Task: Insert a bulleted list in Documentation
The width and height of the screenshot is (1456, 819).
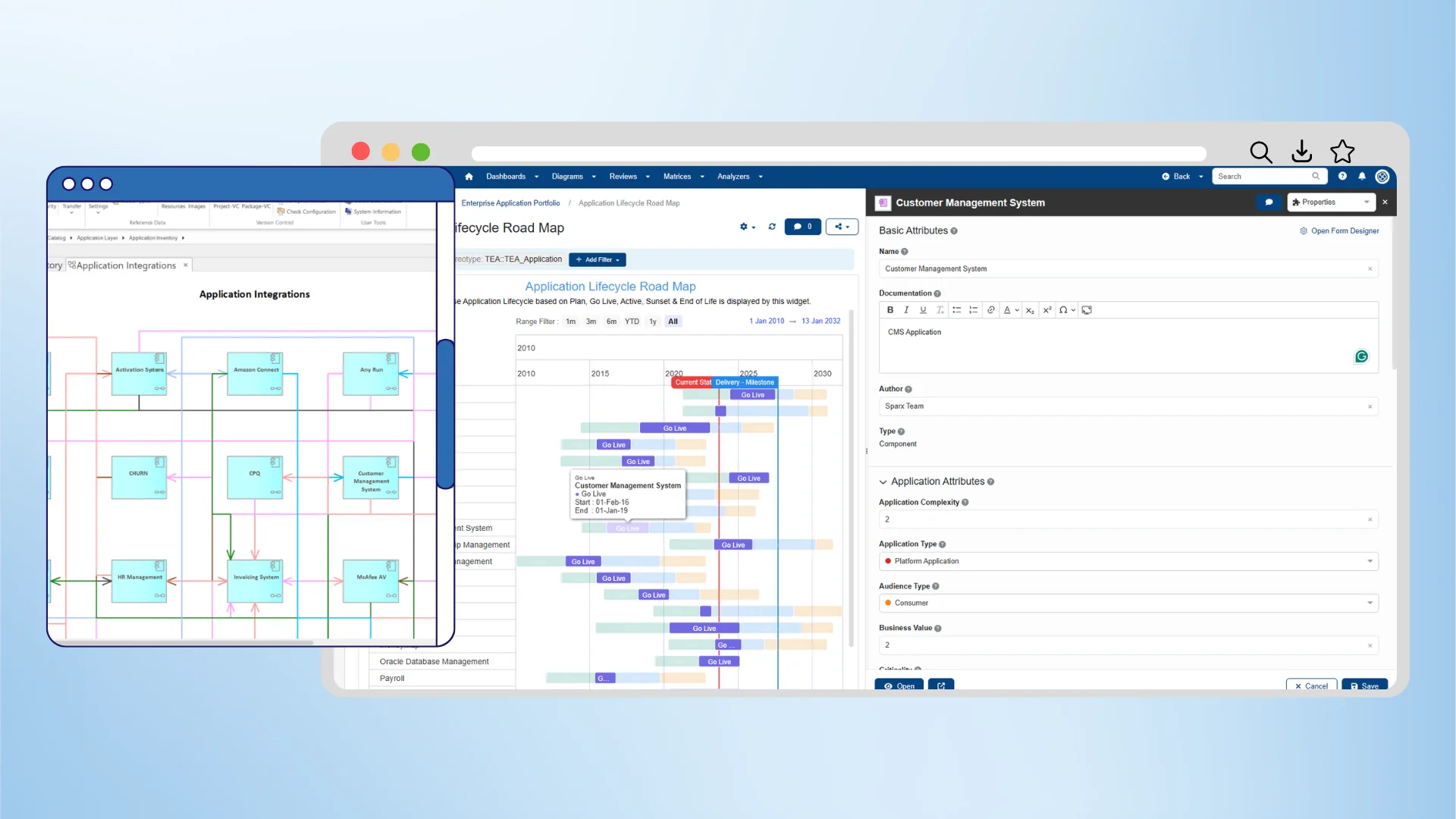Action: click(957, 309)
